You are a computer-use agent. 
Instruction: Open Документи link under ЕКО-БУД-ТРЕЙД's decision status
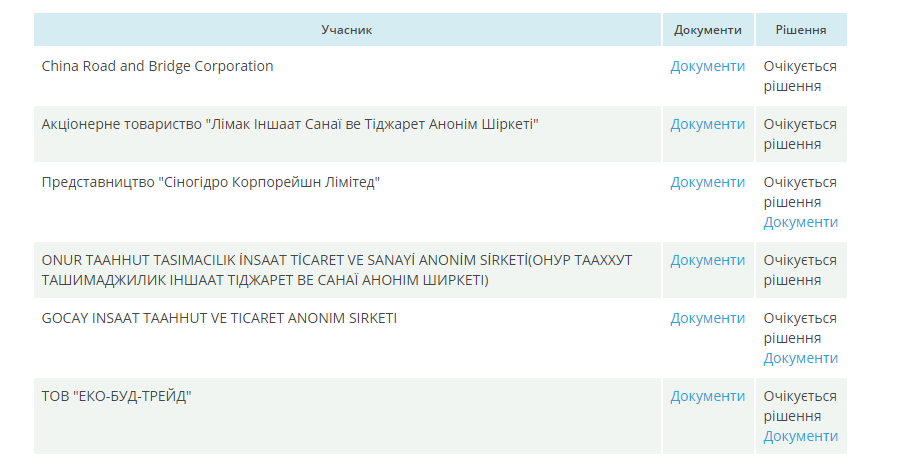tap(800, 436)
